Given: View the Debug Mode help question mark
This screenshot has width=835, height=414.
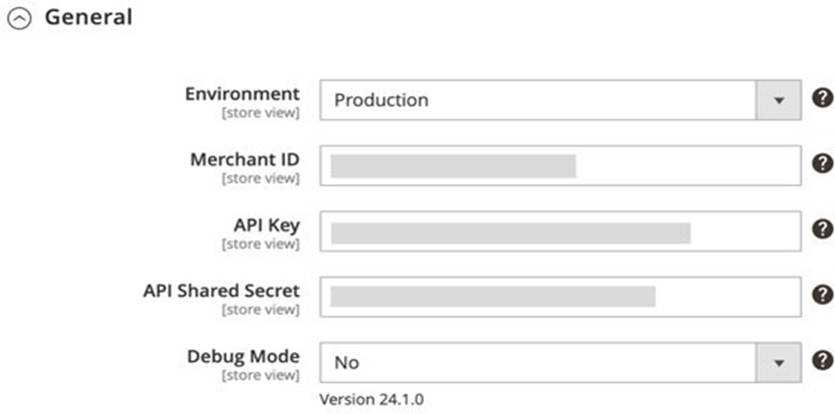Looking at the screenshot, I should click(821, 360).
